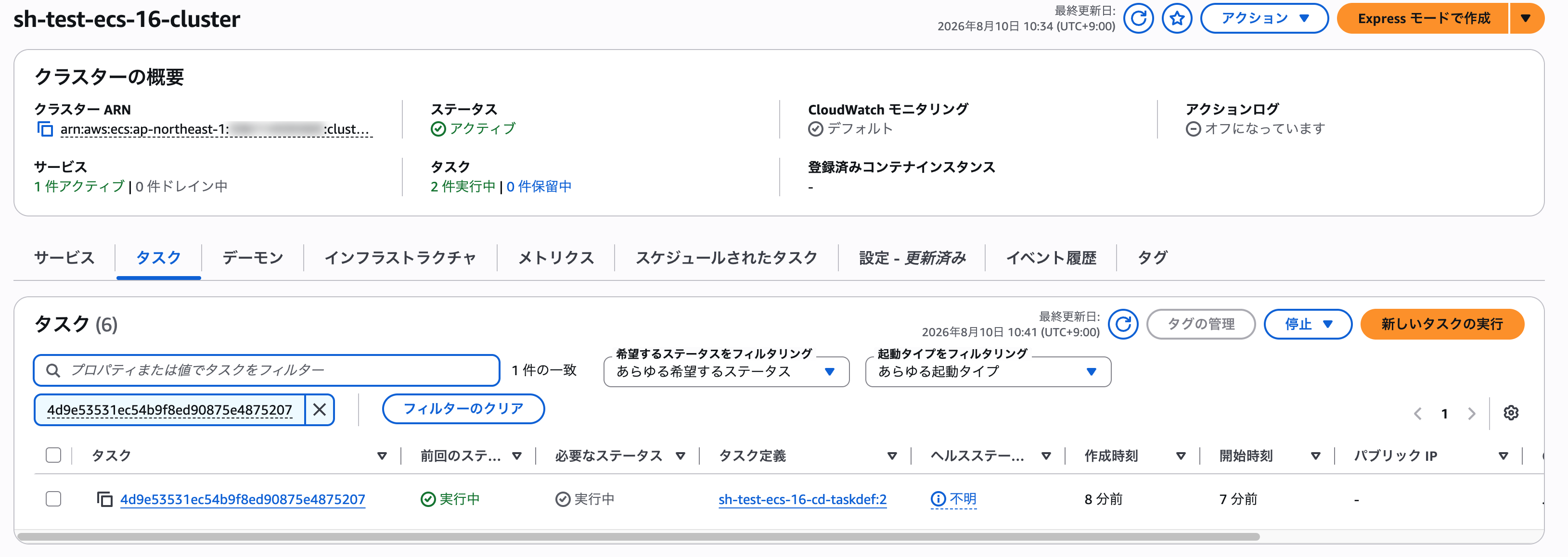Open the あらゆる希望するステータス filter dropdown
1568x557 pixels.
point(726,371)
